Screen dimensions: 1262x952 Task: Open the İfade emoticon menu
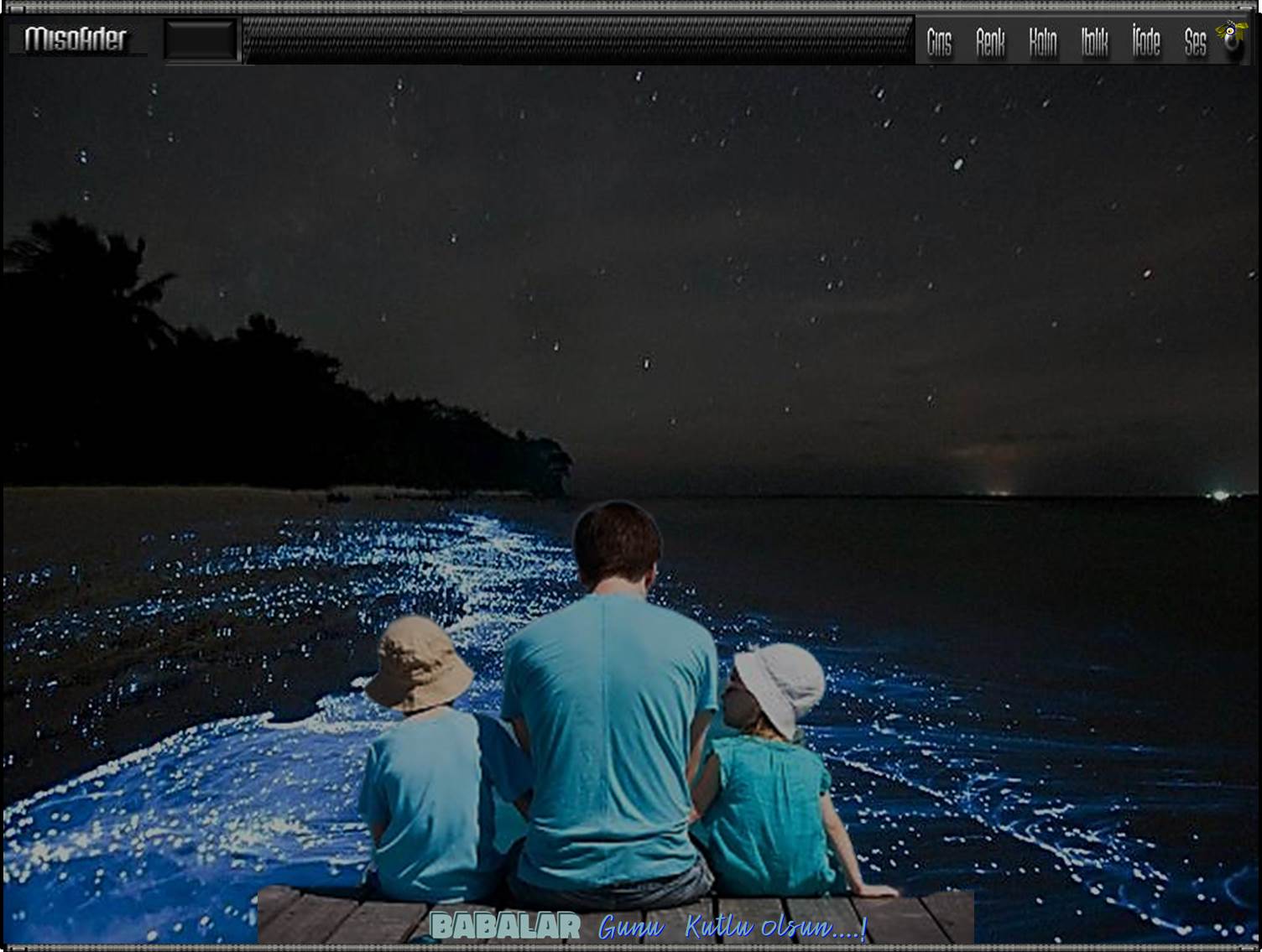tap(1145, 41)
